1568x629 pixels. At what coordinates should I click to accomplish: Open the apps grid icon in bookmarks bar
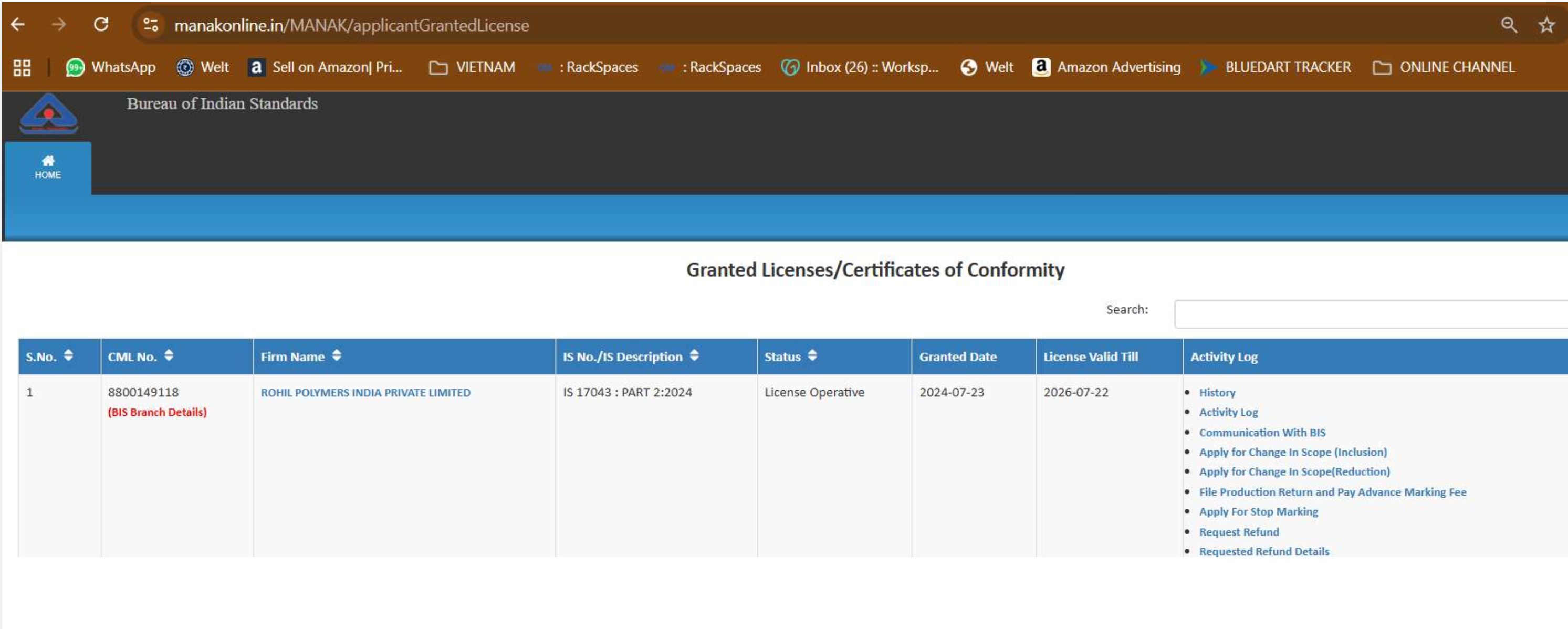pyautogui.click(x=22, y=68)
